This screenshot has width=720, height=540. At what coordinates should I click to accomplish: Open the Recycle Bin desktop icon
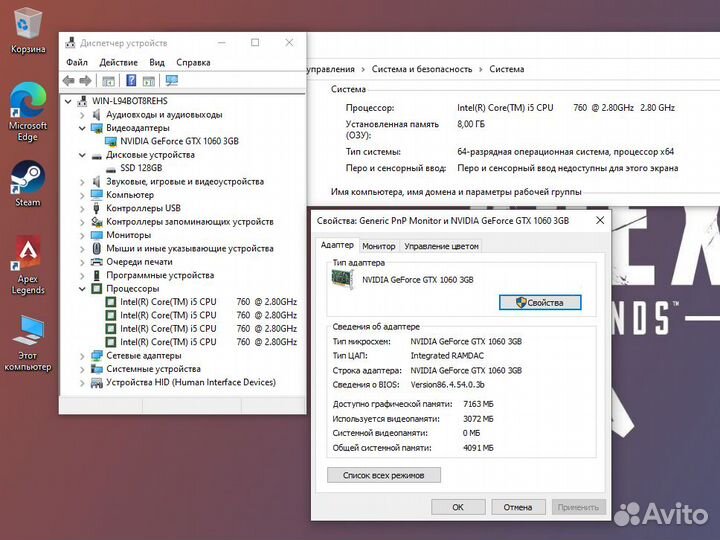click(x=28, y=30)
